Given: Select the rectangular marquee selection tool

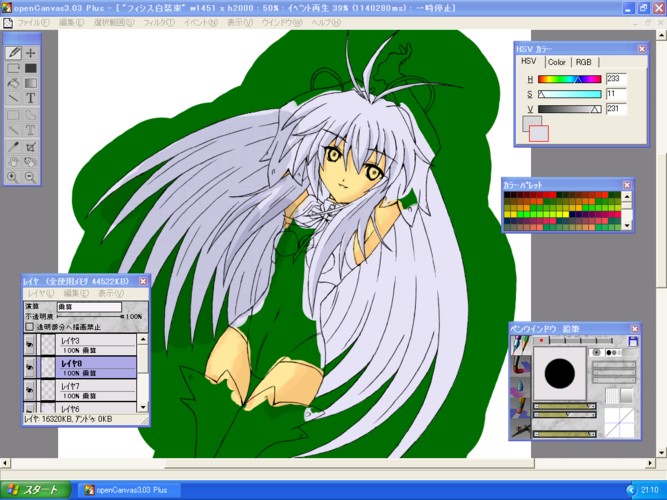Looking at the screenshot, I should tap(13, 115).
